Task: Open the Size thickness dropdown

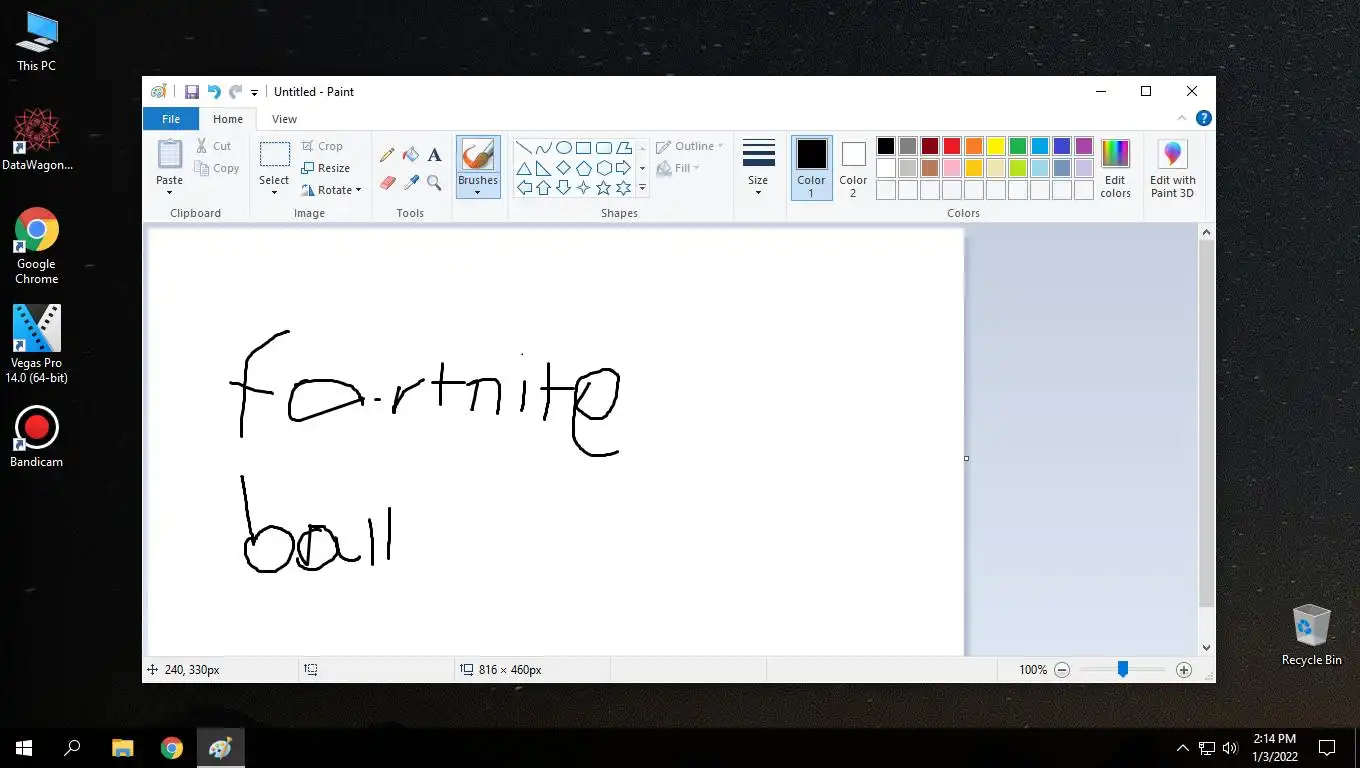Action: point(758,168)
